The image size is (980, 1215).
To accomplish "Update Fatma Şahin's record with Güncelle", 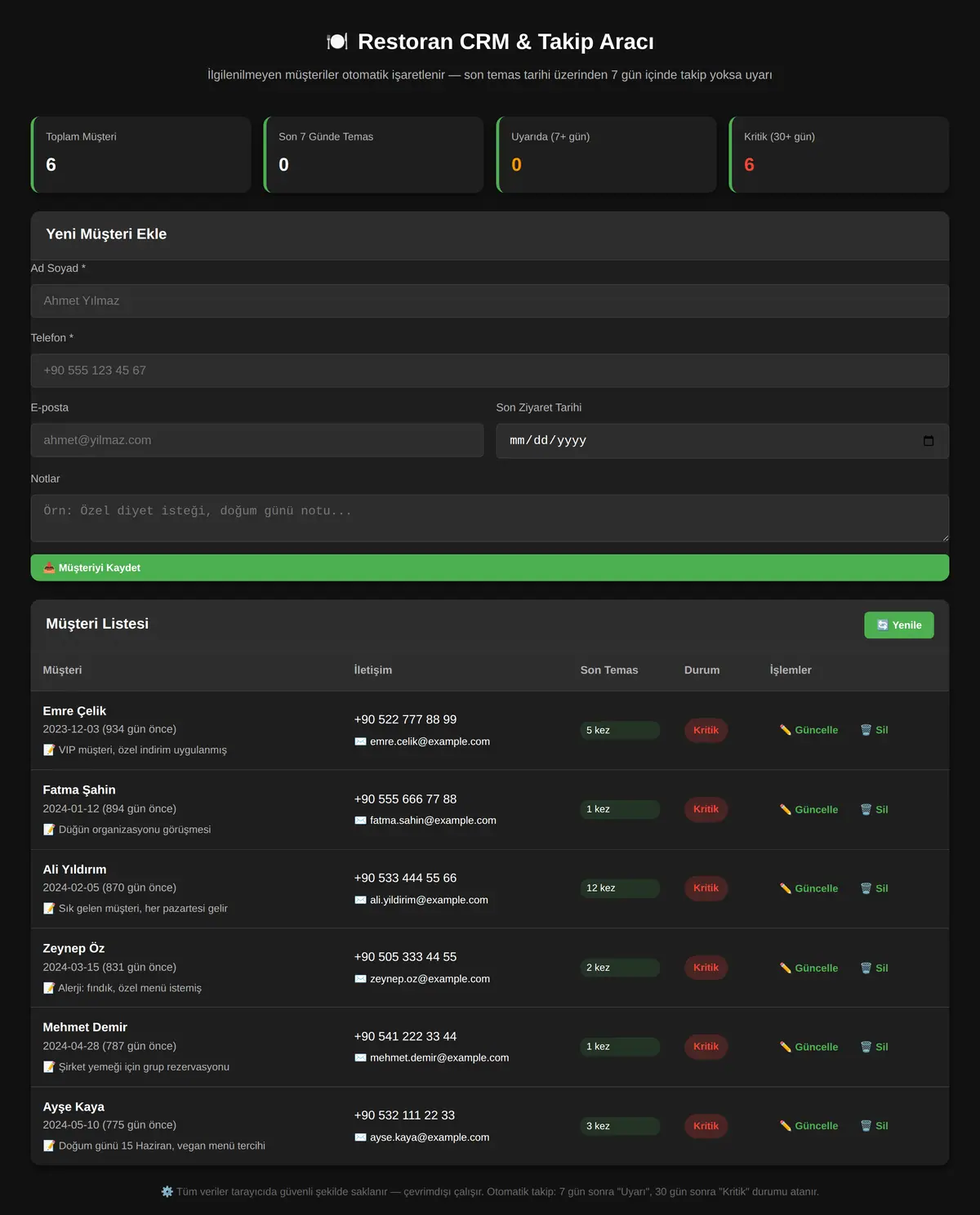I will click(x=808, y=809).
